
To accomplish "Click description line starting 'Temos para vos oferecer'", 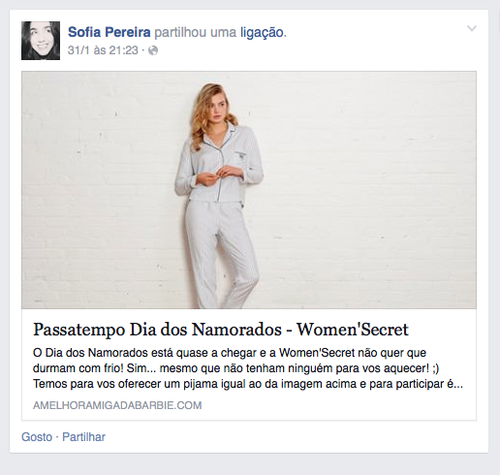I will point(248,384).
